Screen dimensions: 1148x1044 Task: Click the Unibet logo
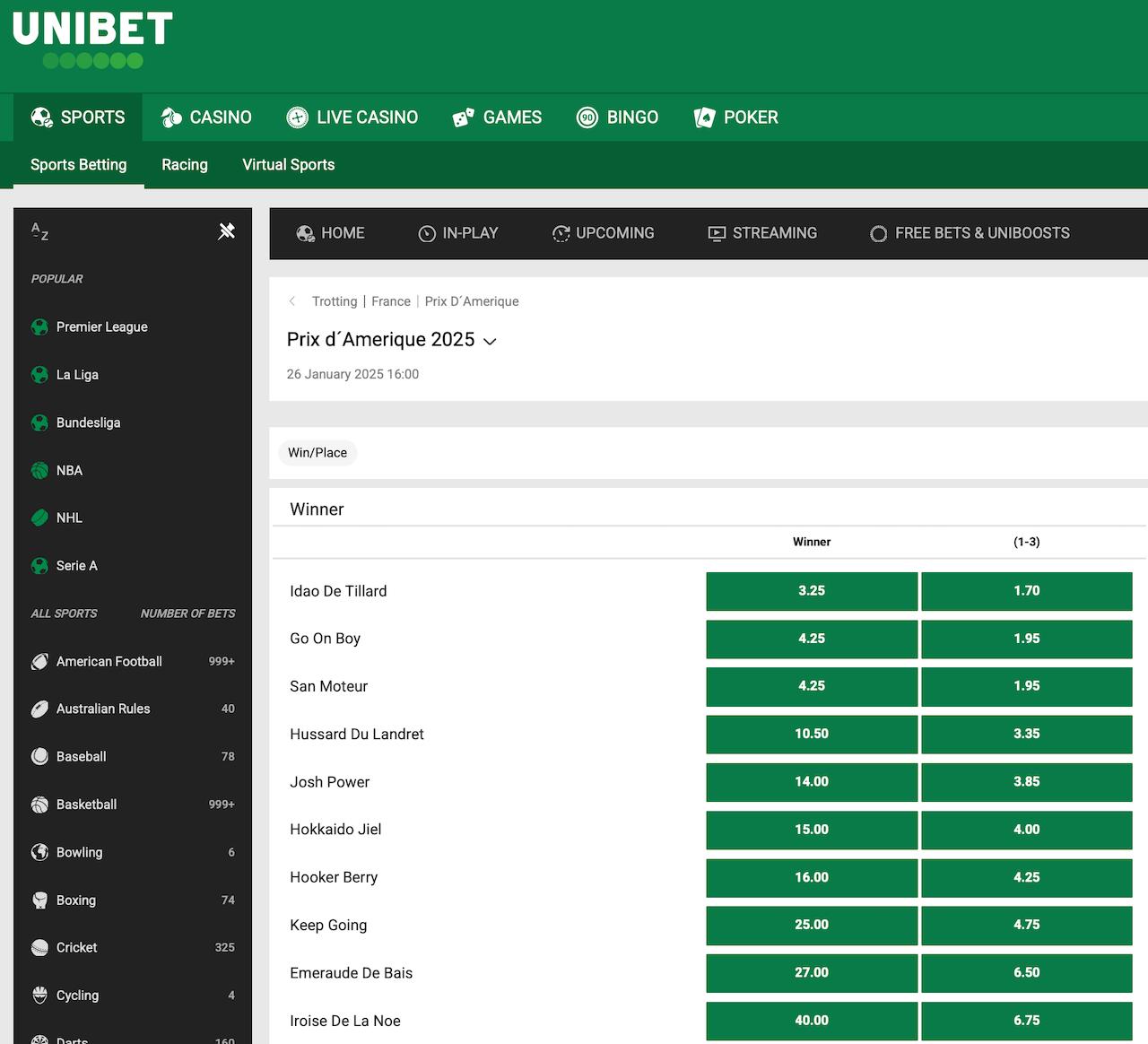coord(92,39)
